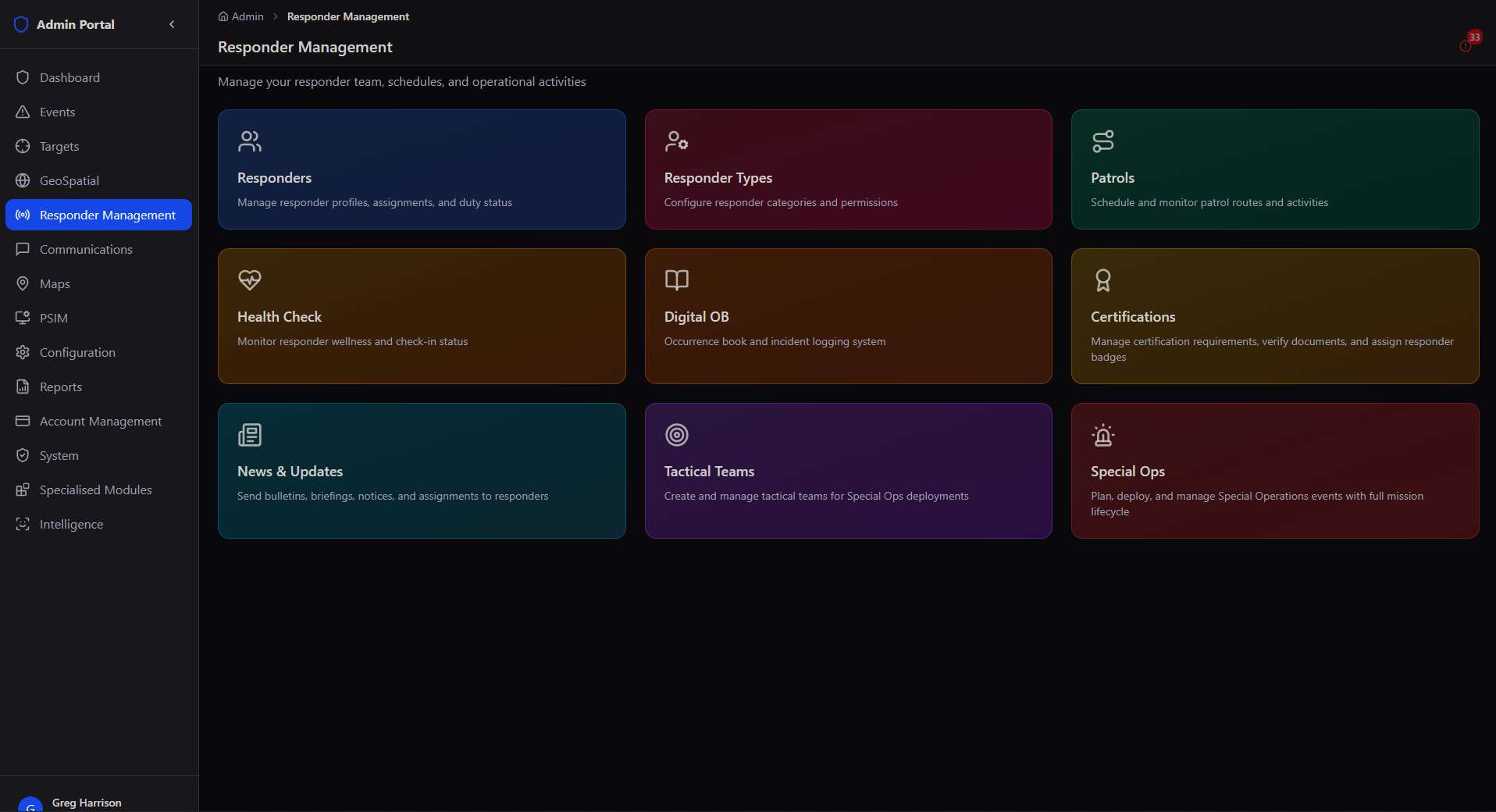Viewport: 1496px width, 812px height.
Task: Navigate to Maps in the sidebar
Action: [98, 283]
